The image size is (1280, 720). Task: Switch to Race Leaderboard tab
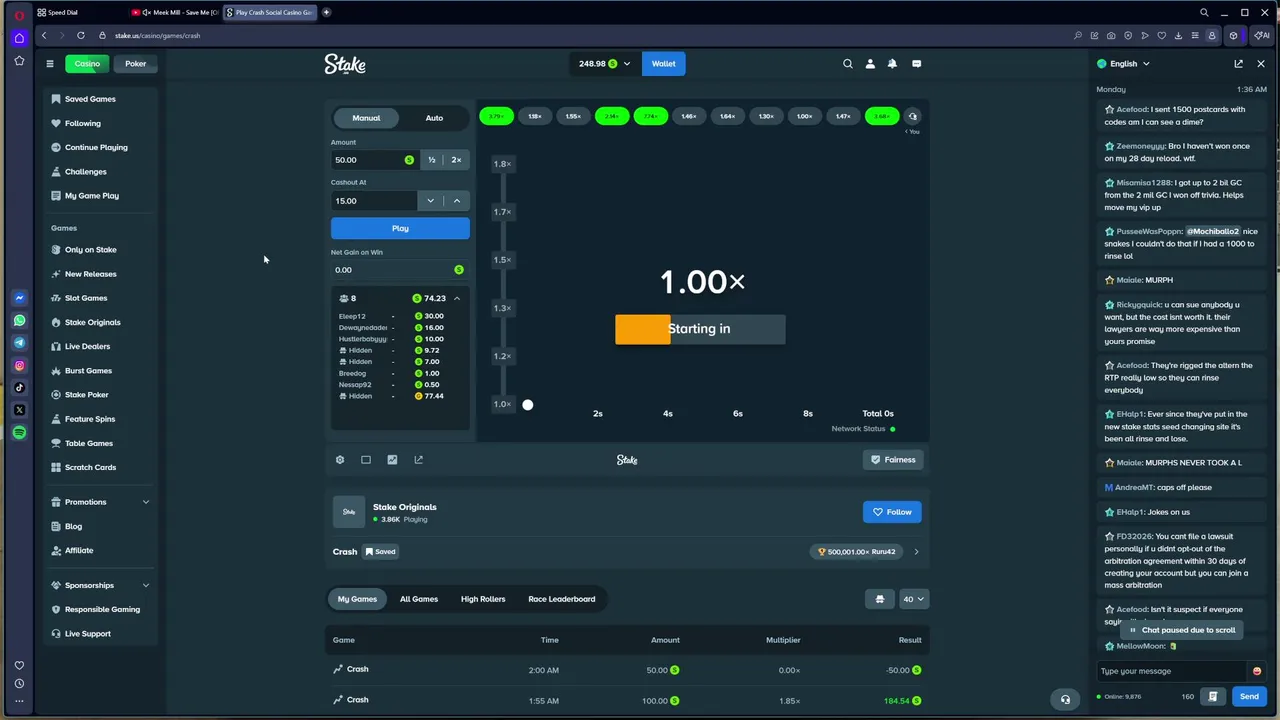pyautogui.click(x=562, y=599)
